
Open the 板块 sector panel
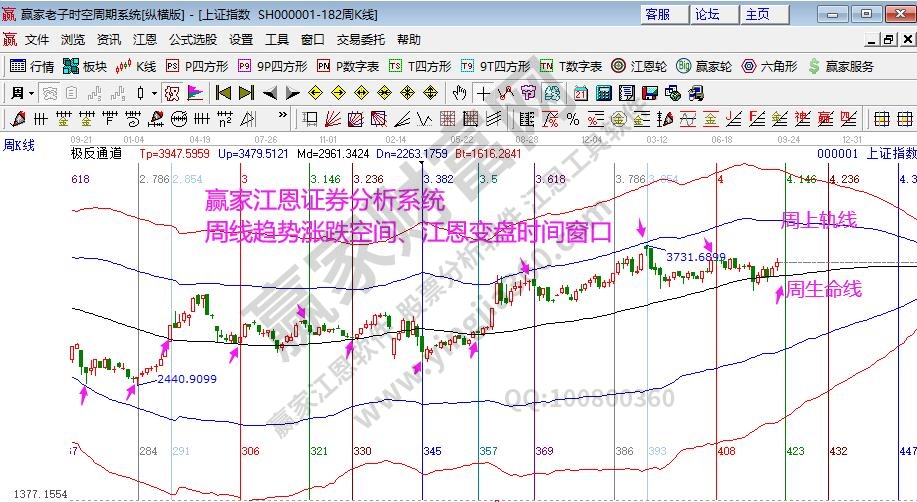(84, 66)
